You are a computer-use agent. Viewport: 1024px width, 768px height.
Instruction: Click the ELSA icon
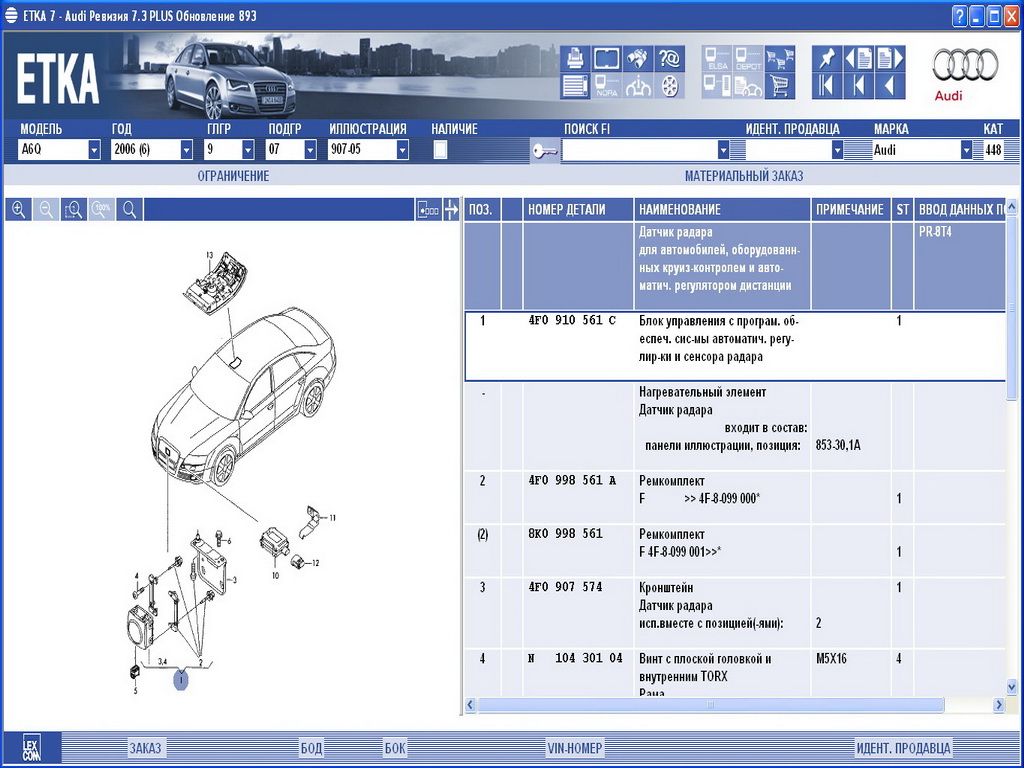(x=717, y=59)
